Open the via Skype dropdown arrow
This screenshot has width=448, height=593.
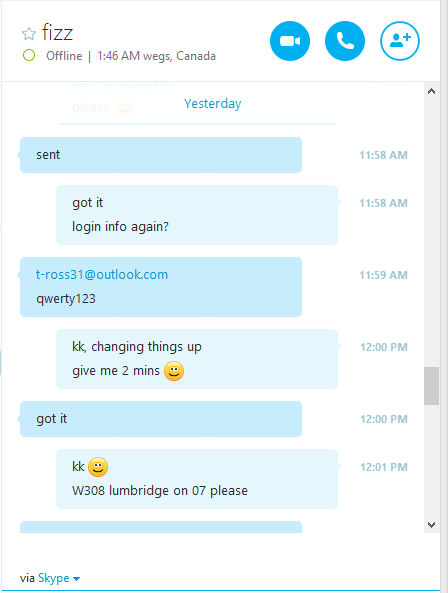click(x=76, y=579)
